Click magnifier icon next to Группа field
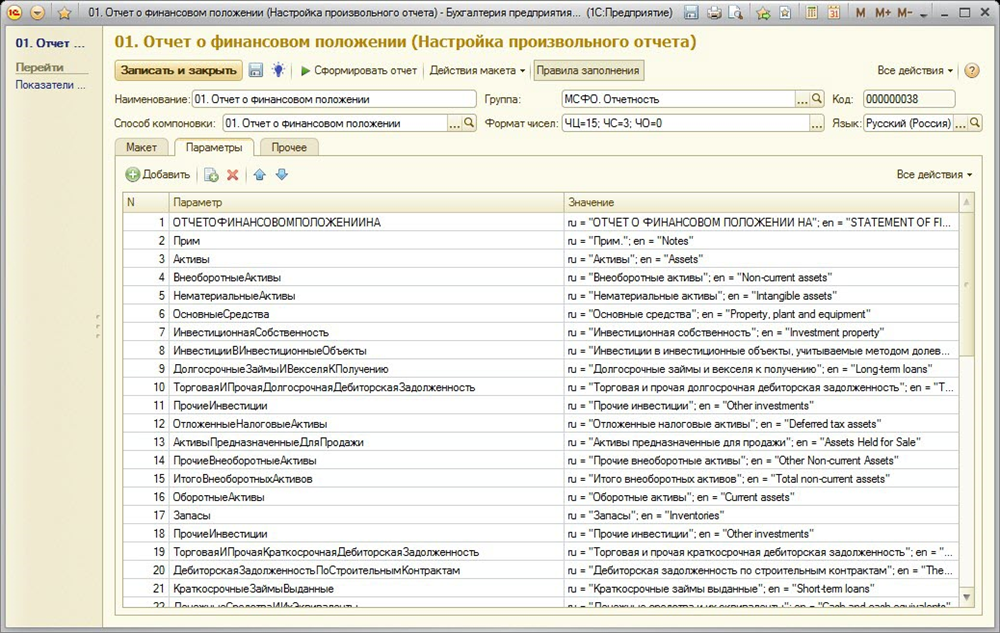This screenshot has width=1000, height=633. tap(816, 99)
